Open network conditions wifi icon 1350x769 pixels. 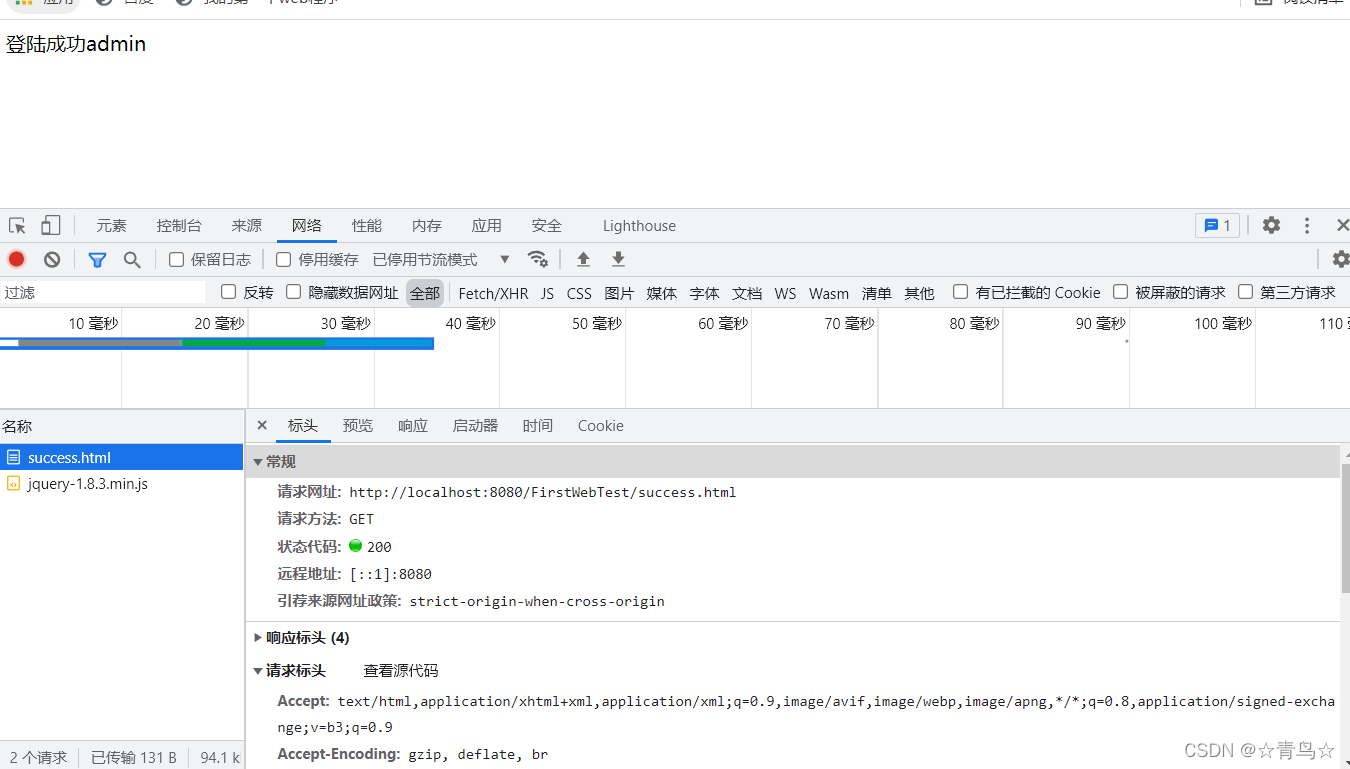538,259
